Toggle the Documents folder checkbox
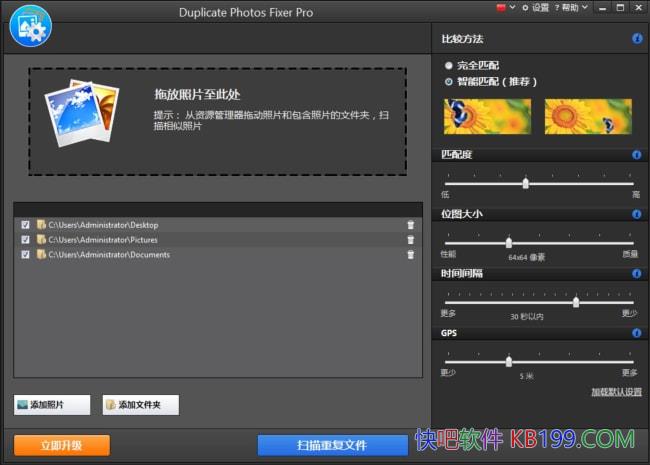 (x=25, y=255)
